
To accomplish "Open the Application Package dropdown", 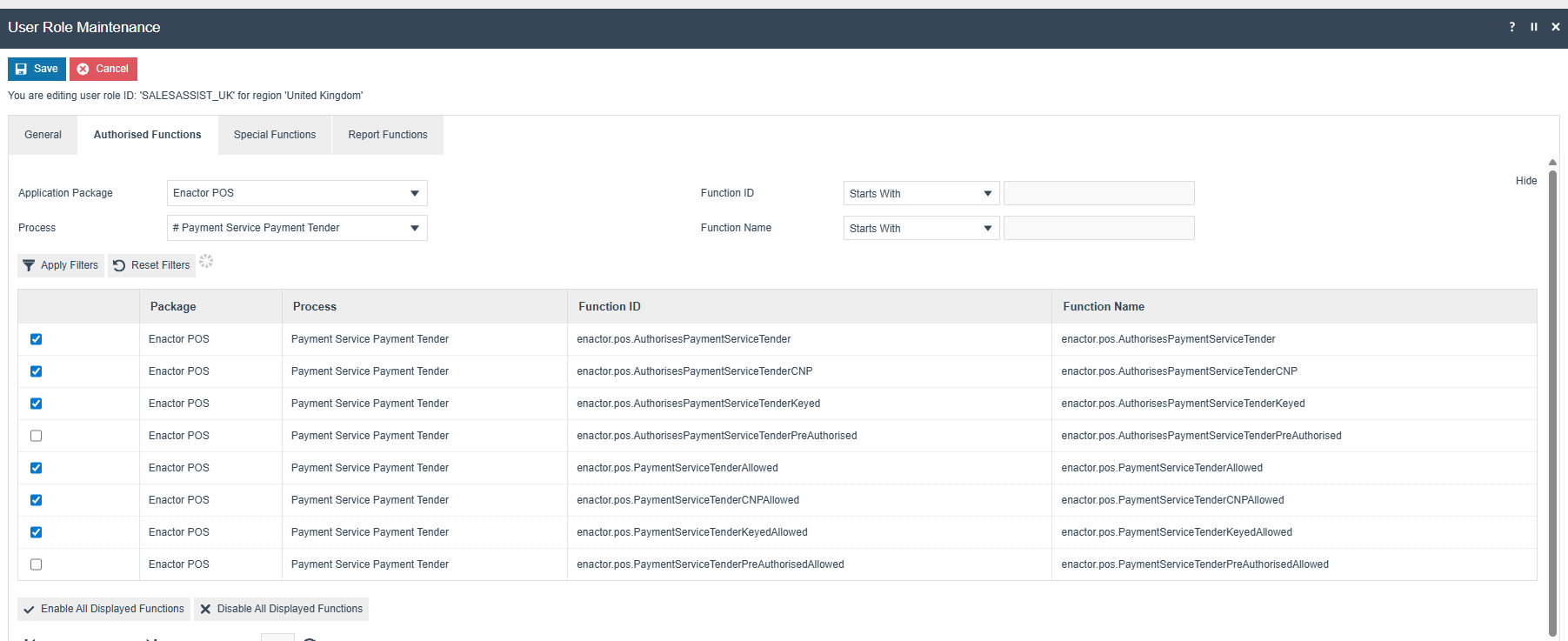I will coord(297,193).
